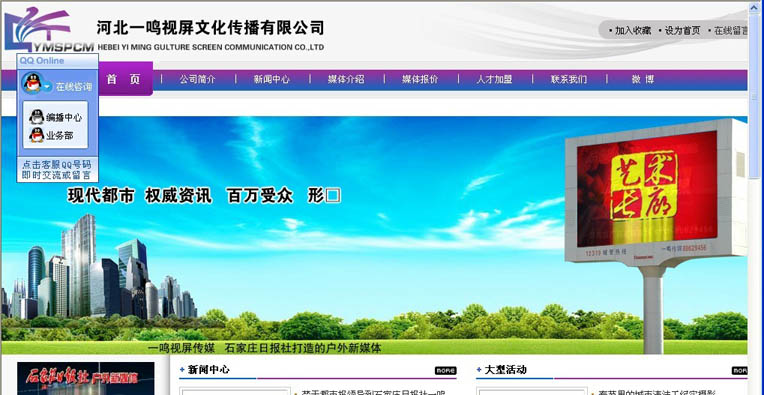Click the QQ penguin icon beside 在线咨询
This screenshot has width=764, height=395.
point(33,83)
